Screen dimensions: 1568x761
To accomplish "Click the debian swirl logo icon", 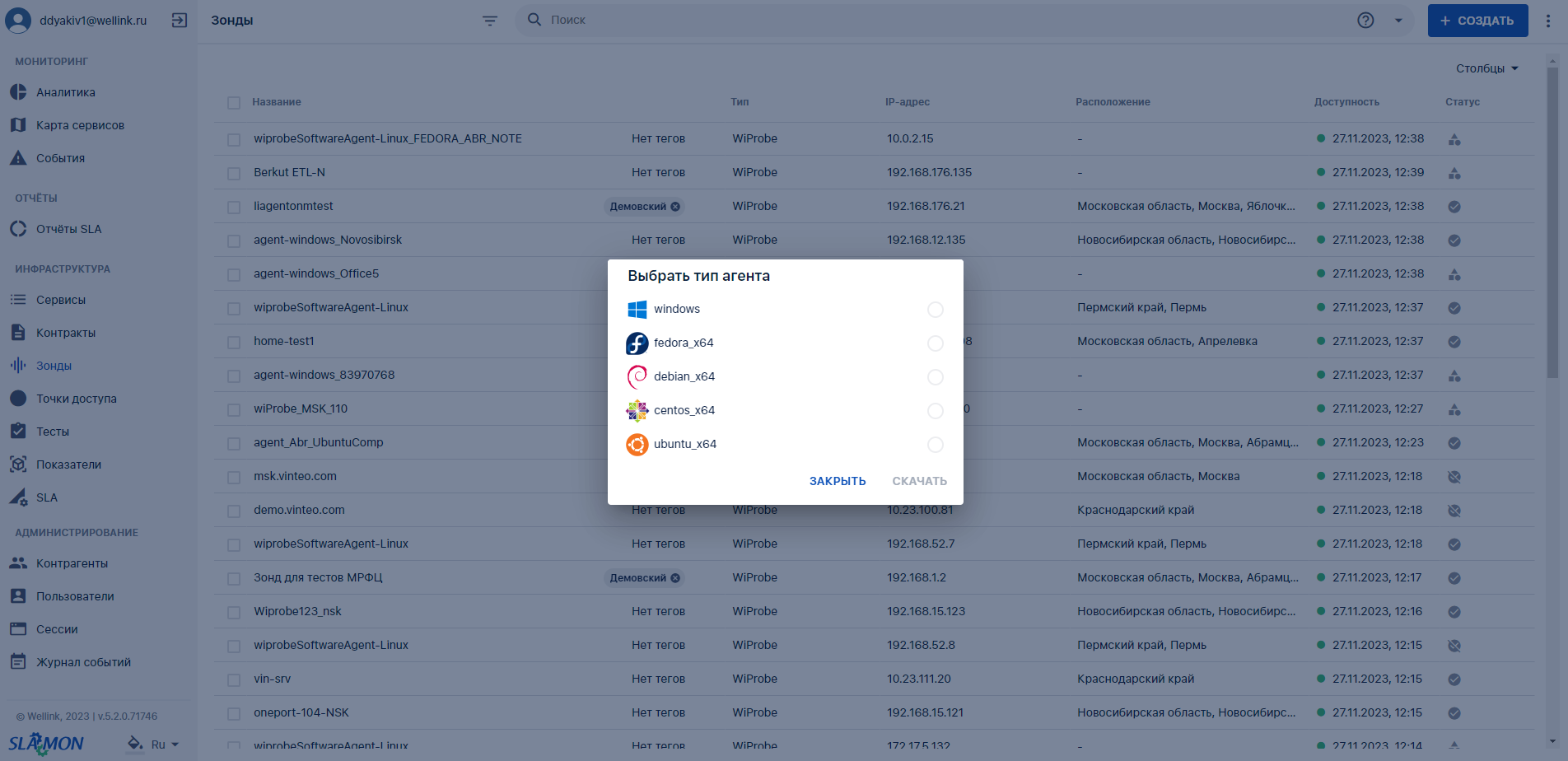I will (x=637, y=377).
